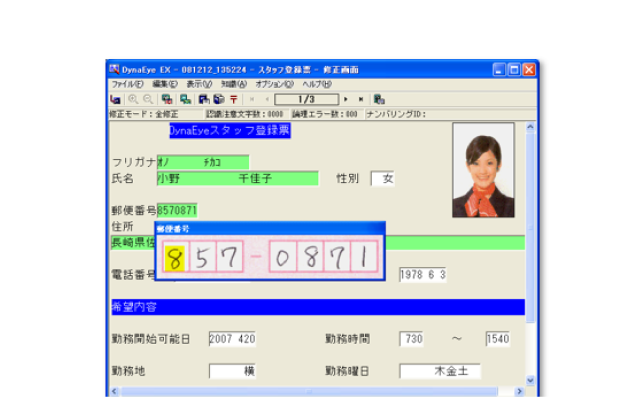The width and height of the screenshot is (644, 397).
Task: Go to next page arrow
Action: click(346, 99)
